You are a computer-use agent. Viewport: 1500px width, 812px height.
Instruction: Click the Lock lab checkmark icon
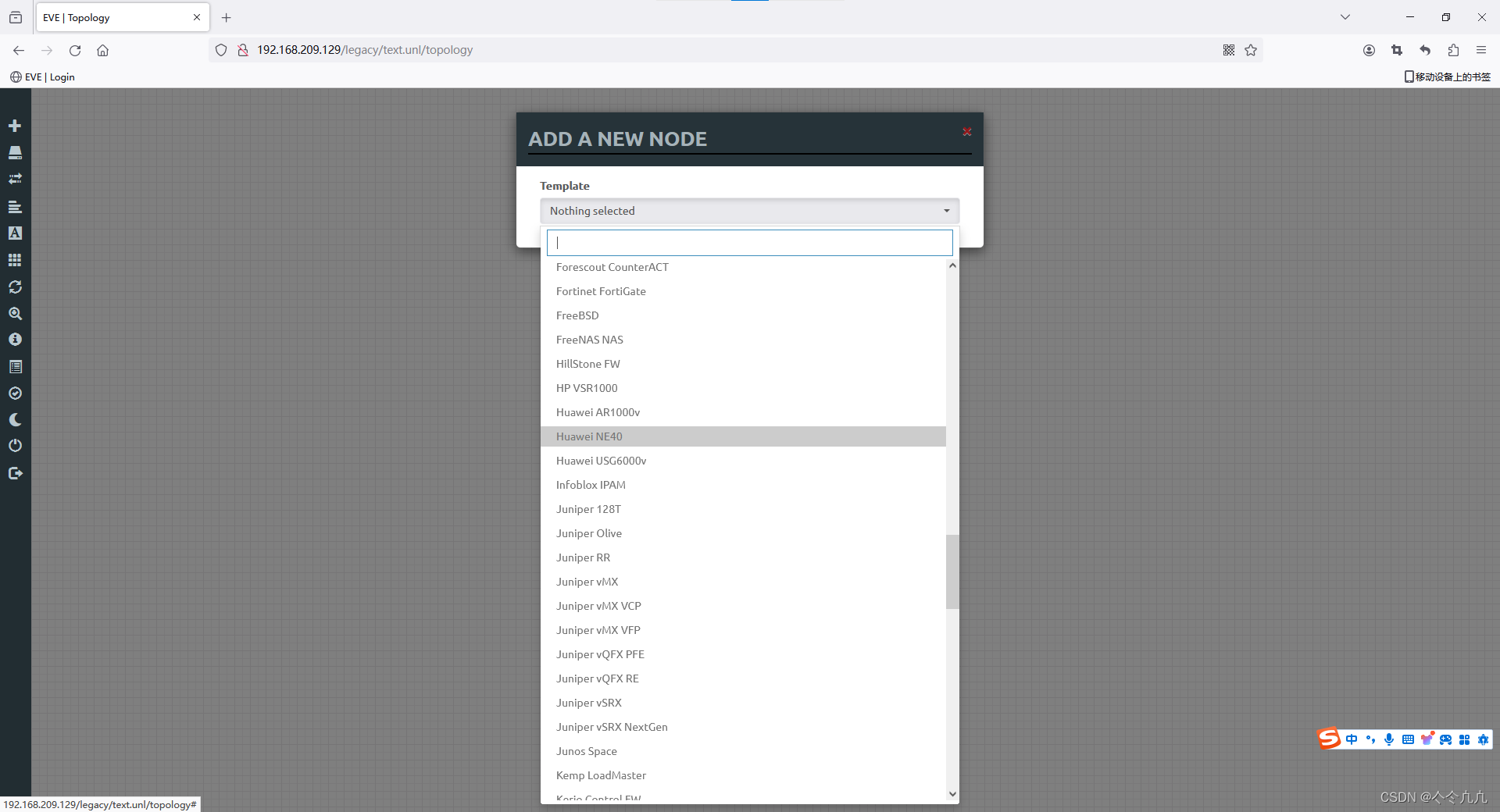[15, 393]
